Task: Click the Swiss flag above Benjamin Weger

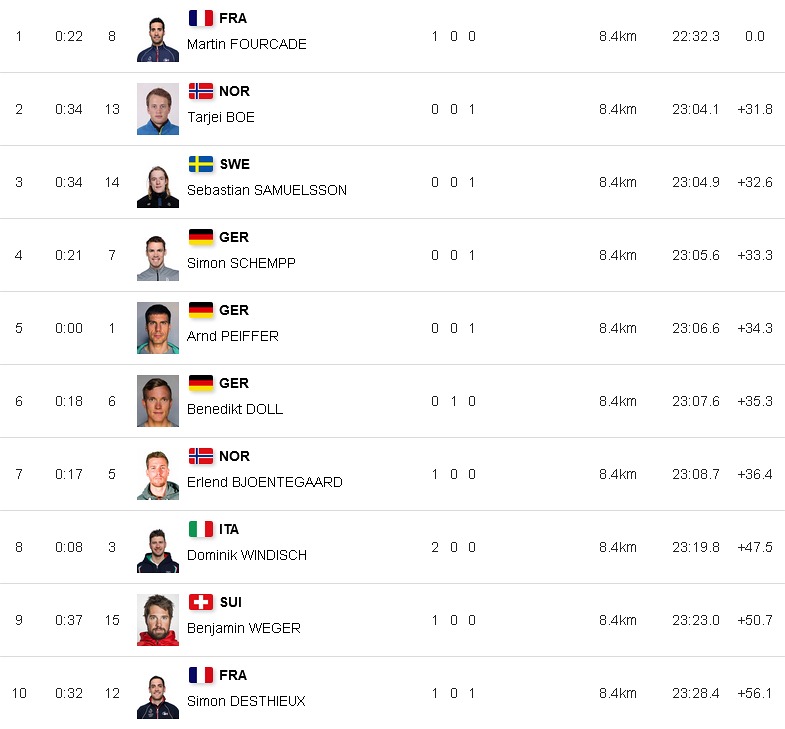Action: coord(201,602)
